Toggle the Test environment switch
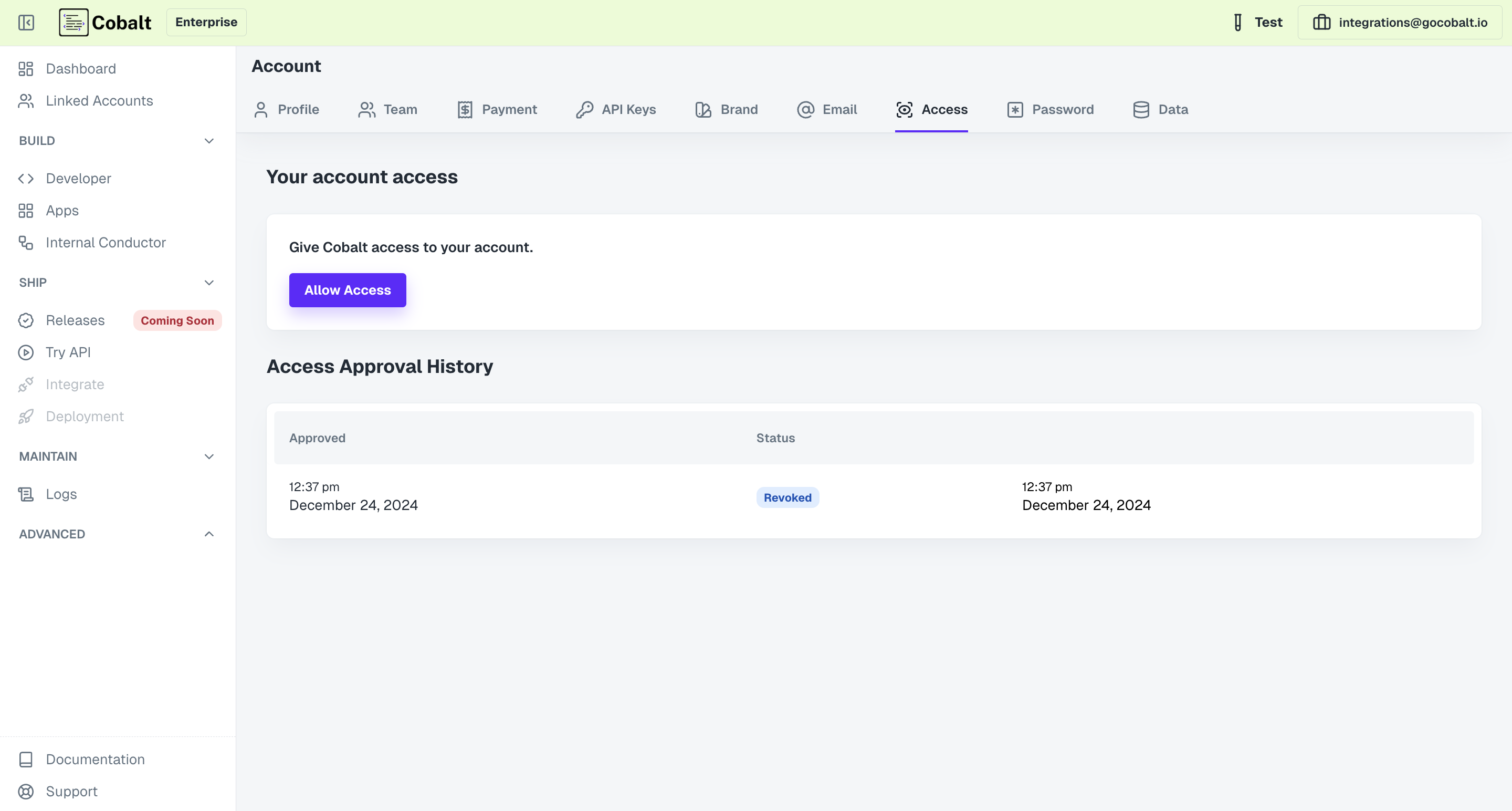This screenshot has height=811, width=1512. click(x=1257, y=22)
